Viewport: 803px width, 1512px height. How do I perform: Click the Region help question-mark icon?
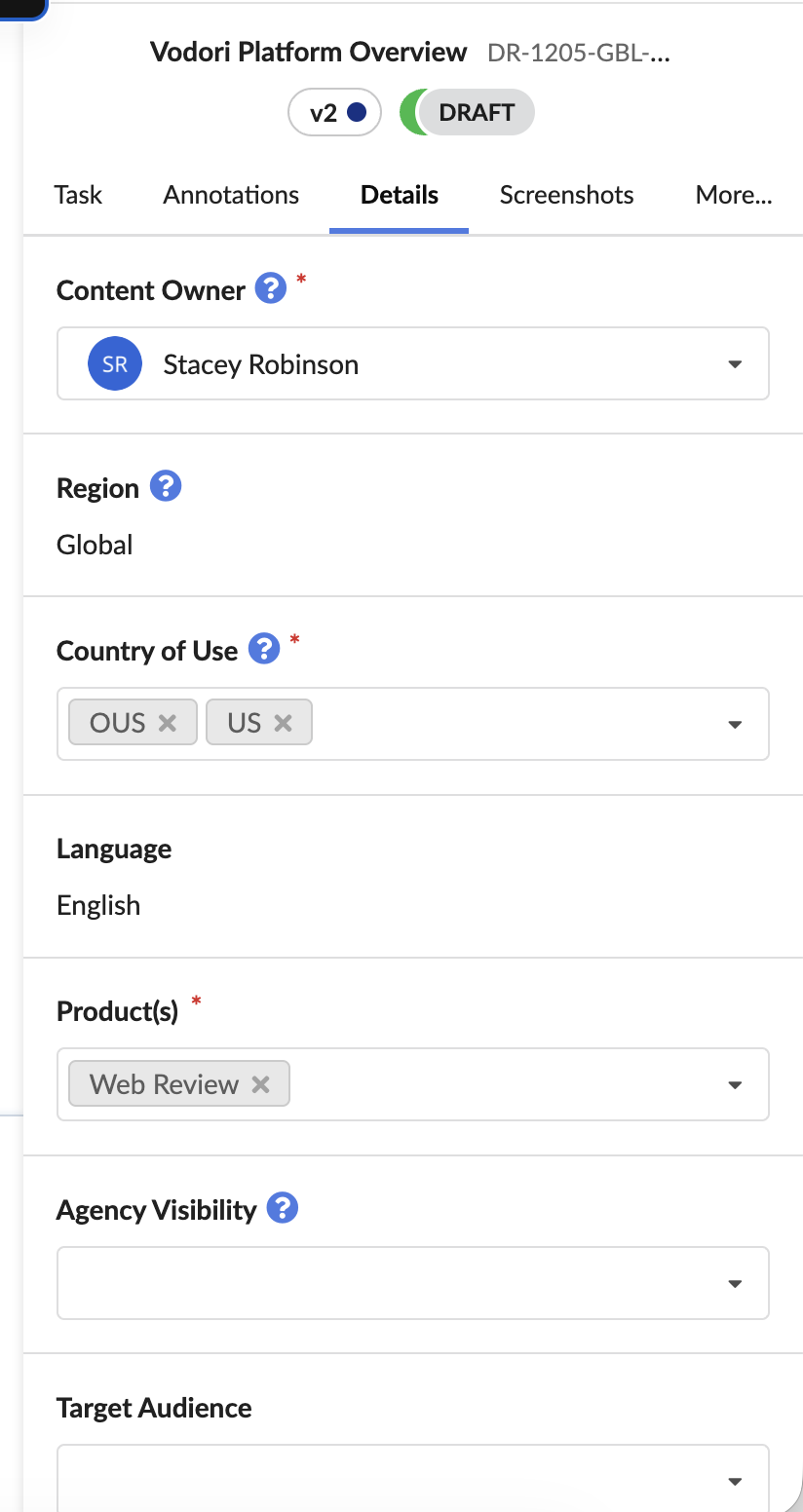click(x=166, y=485)
